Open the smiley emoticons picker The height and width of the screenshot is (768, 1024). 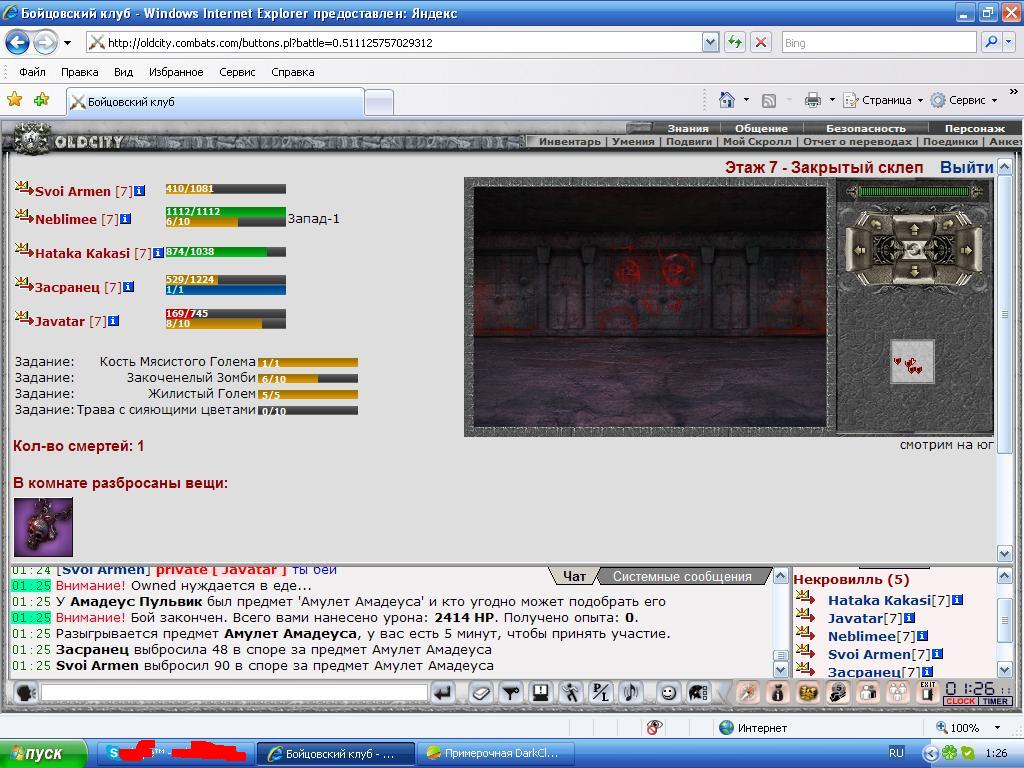[x=667, y=692]
